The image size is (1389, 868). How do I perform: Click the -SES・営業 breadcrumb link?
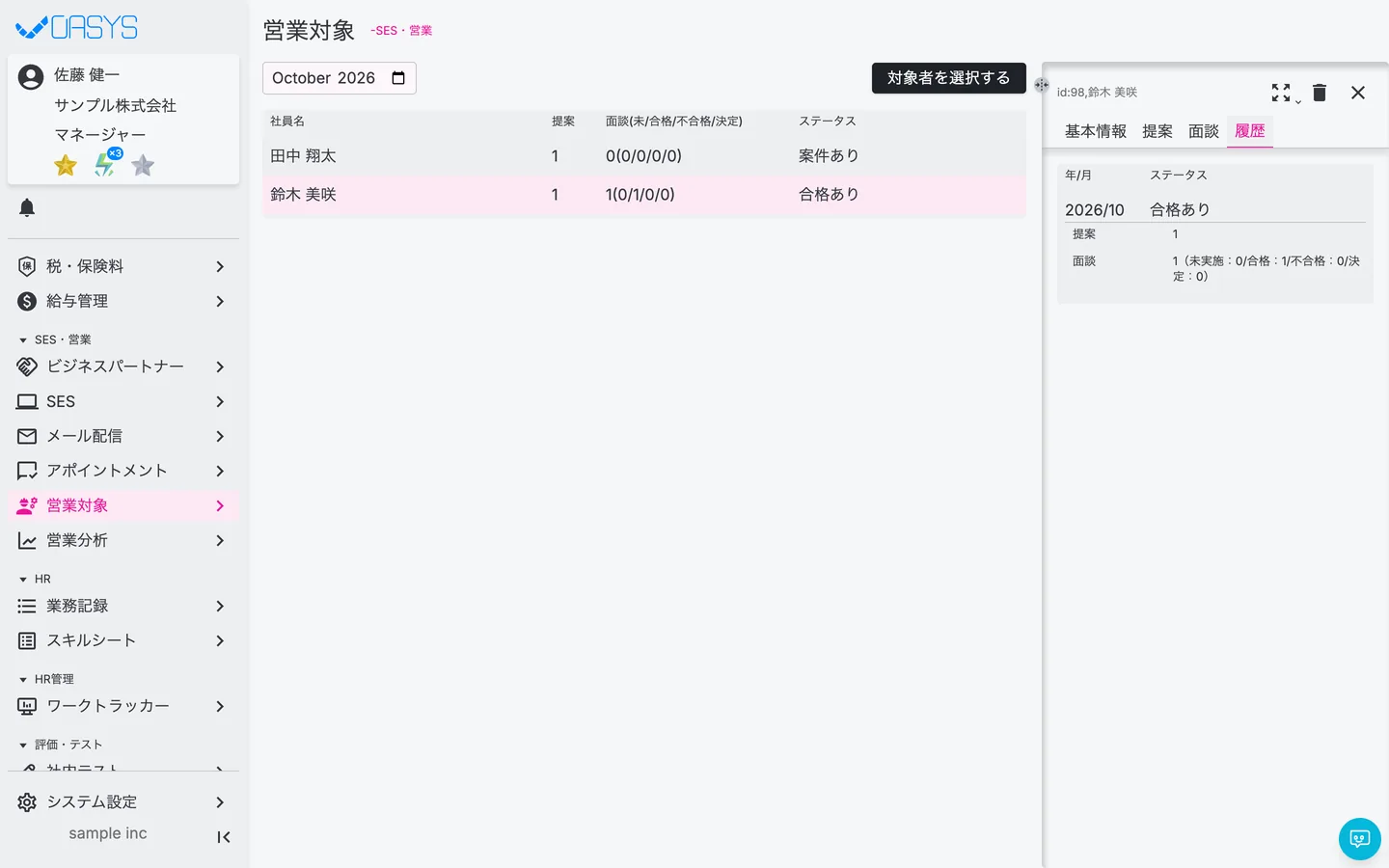[x=401, y=31]
